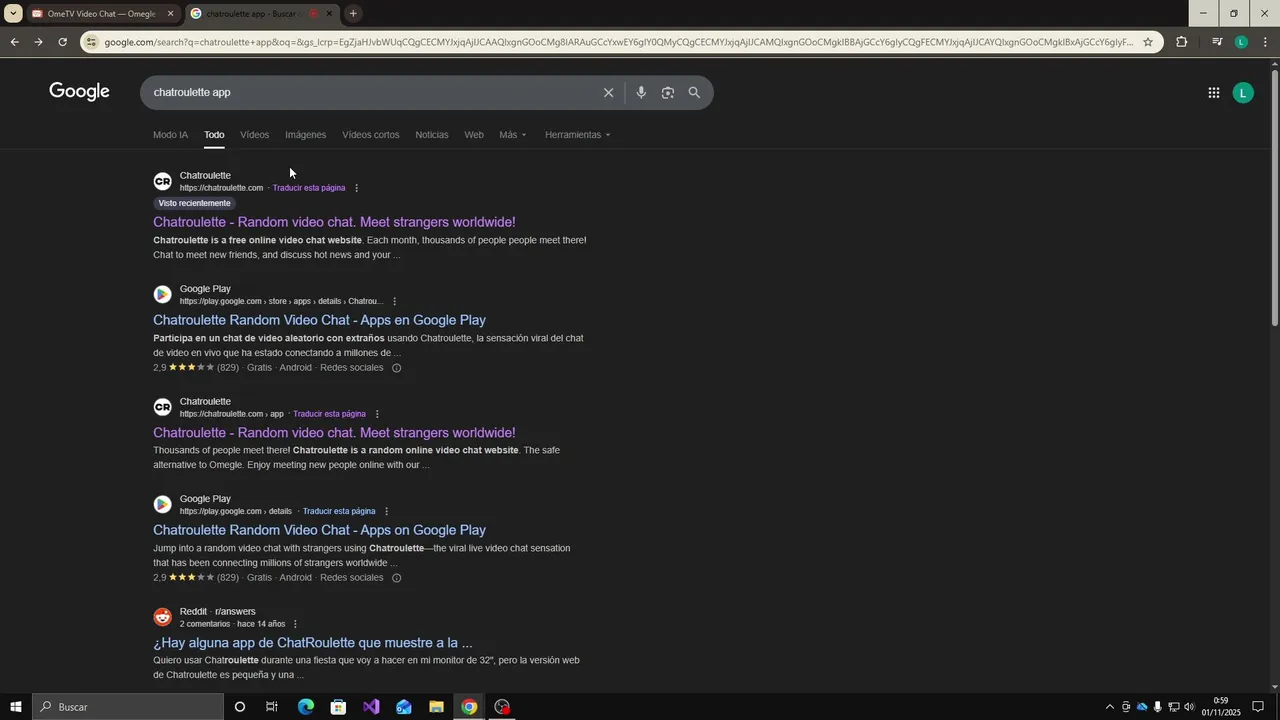Open a new browser tab
This screenshot has height=720, width=1280.
(x=353, y=14)
